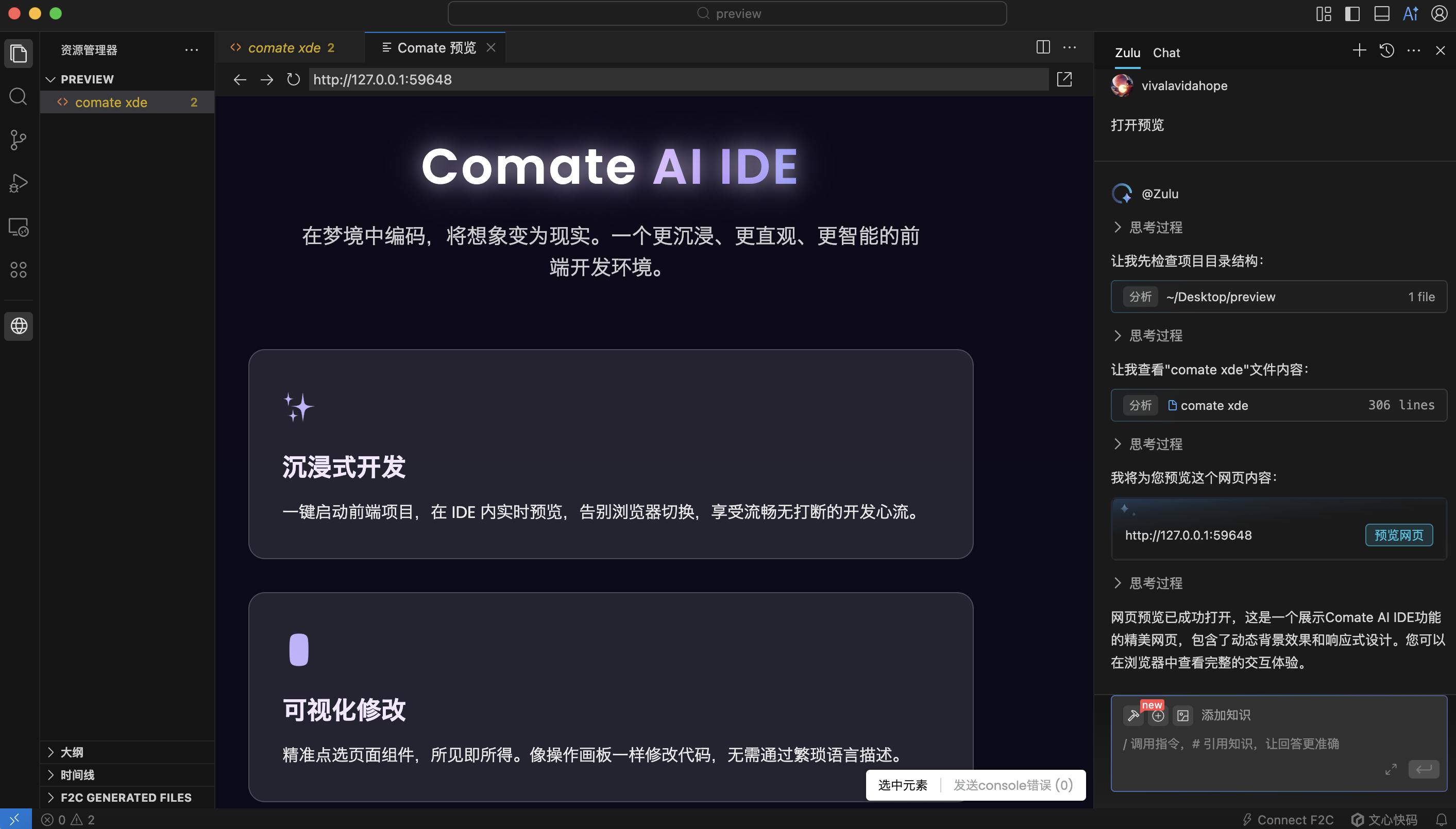Image resolution: width=1456 pixels, height=829 pixels.
Task: Expand the F2C GENERATED FILES section
Action: pos(127,797)
